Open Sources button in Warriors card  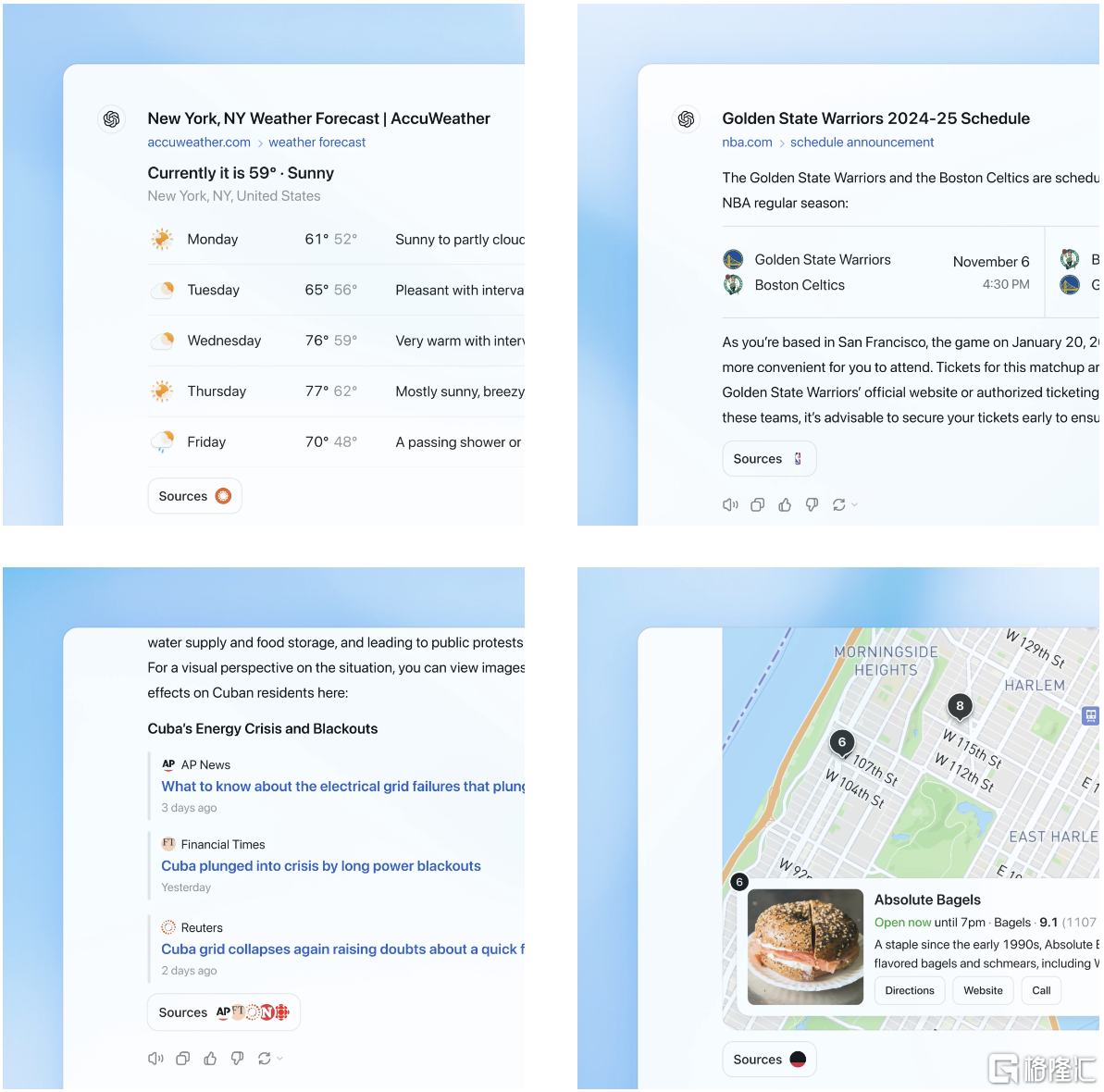769,459
